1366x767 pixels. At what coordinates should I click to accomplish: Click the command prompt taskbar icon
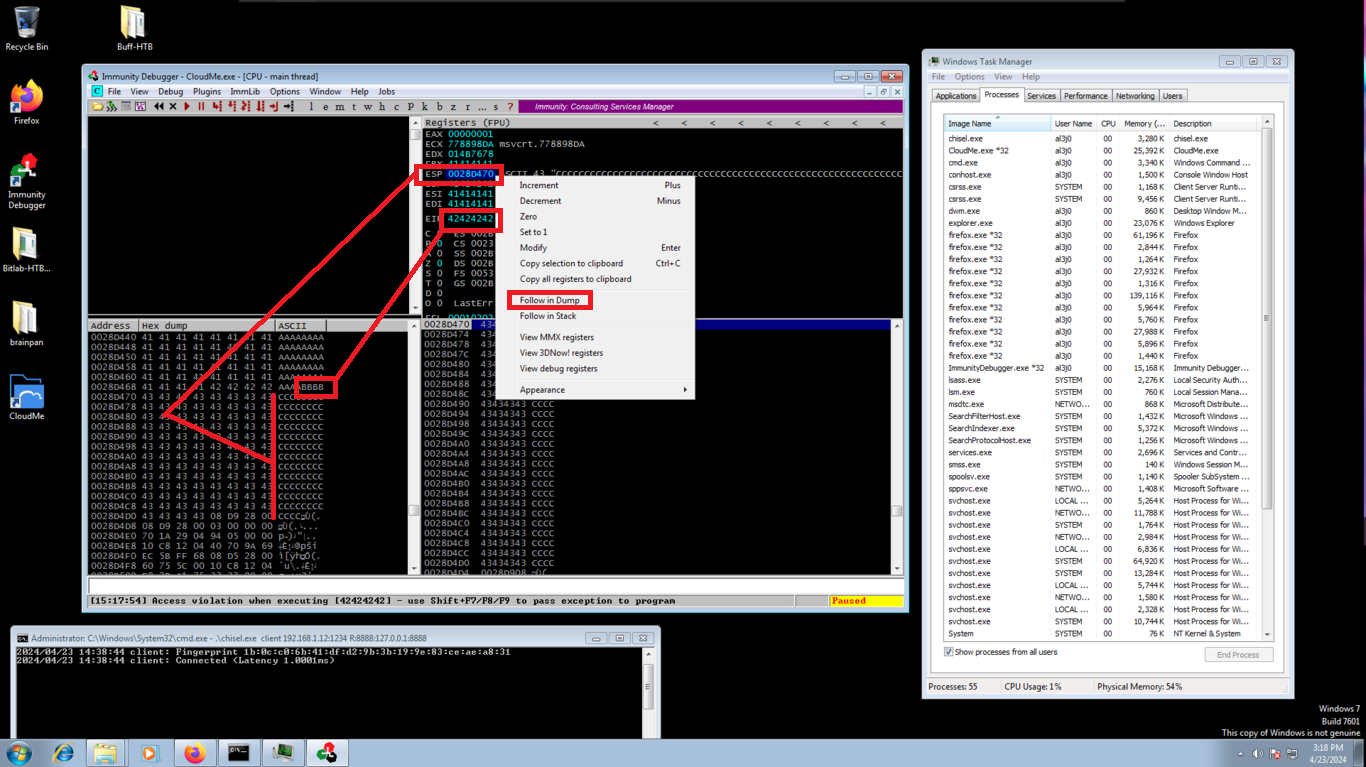pos(238,753)
